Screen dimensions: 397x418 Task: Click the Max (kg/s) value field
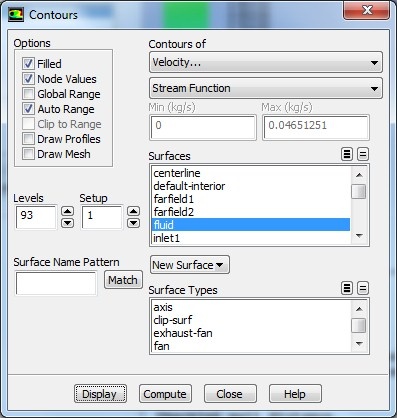[316, 127]
